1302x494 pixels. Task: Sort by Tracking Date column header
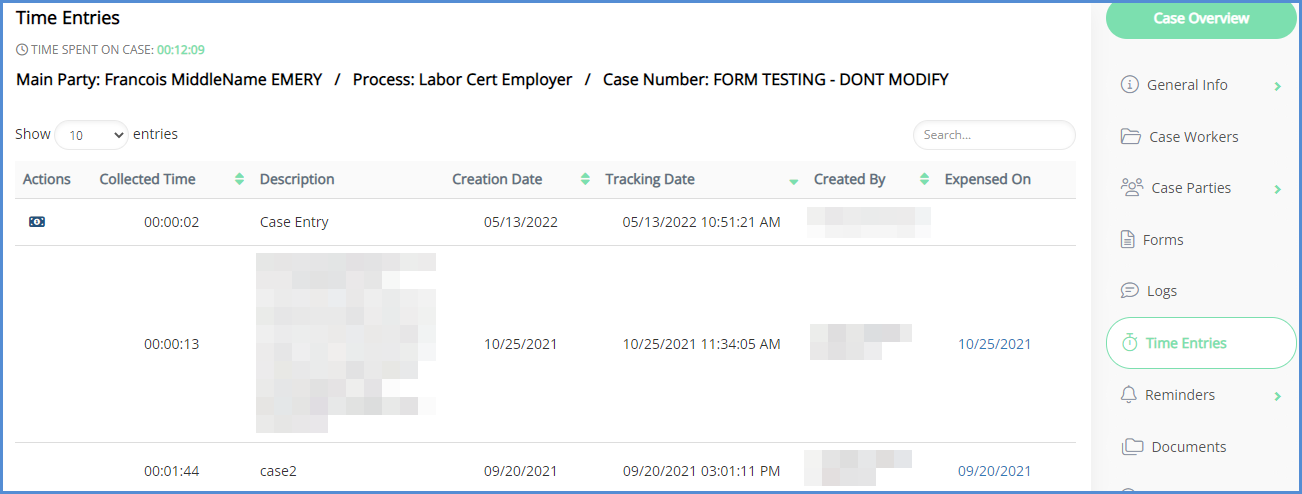click(x=650, y=180)
